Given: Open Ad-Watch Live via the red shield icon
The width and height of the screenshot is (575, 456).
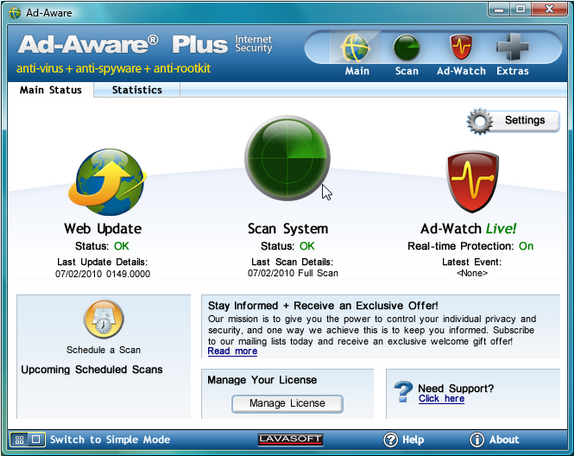Looking at the screenshot, I should (472, 182).
